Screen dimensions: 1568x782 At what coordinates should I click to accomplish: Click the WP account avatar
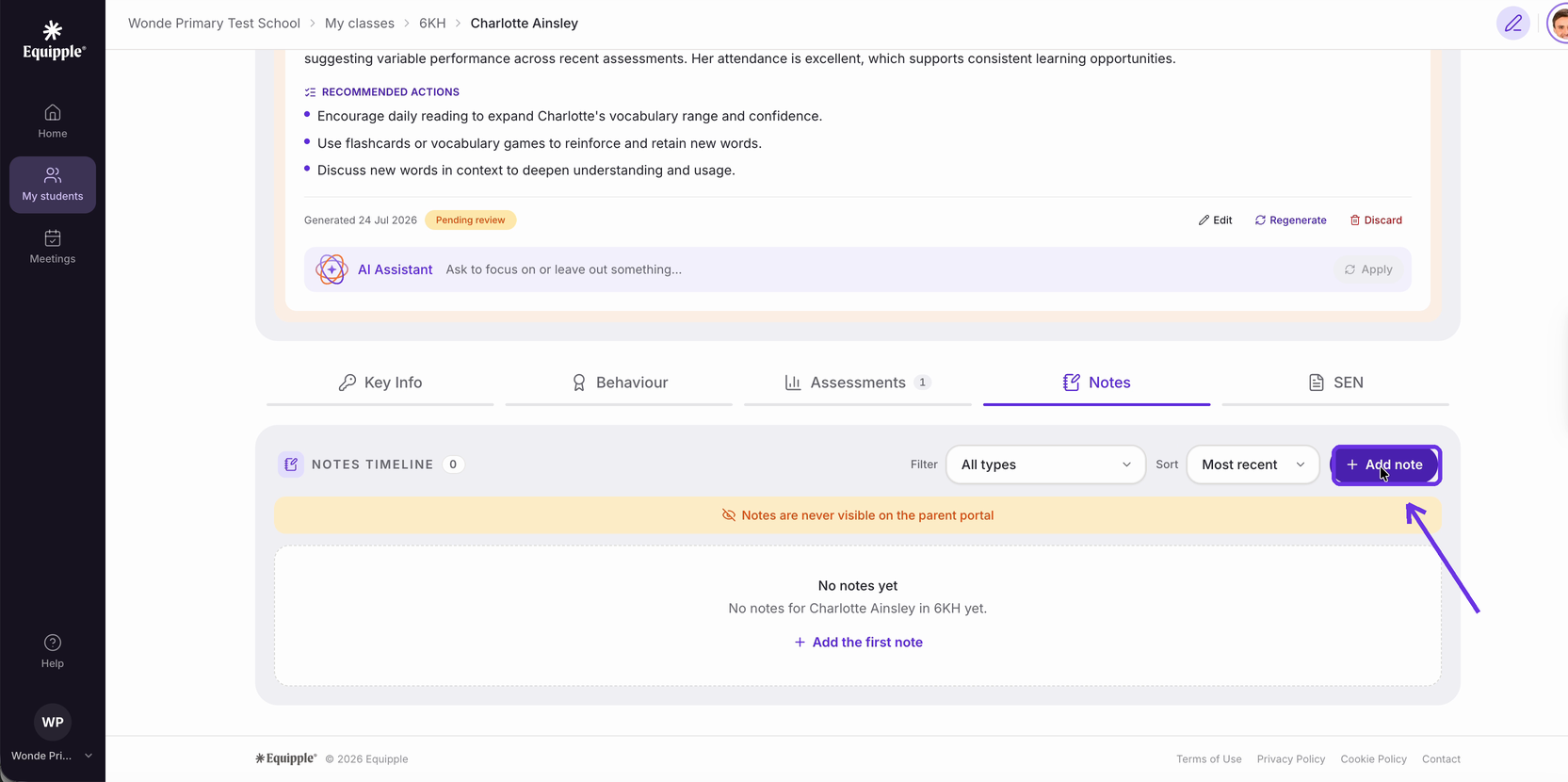point(53,723)
